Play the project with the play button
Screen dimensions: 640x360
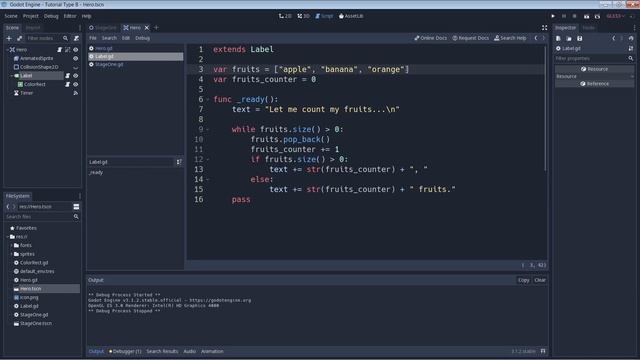pyautogui.click(x=553, y=16)
